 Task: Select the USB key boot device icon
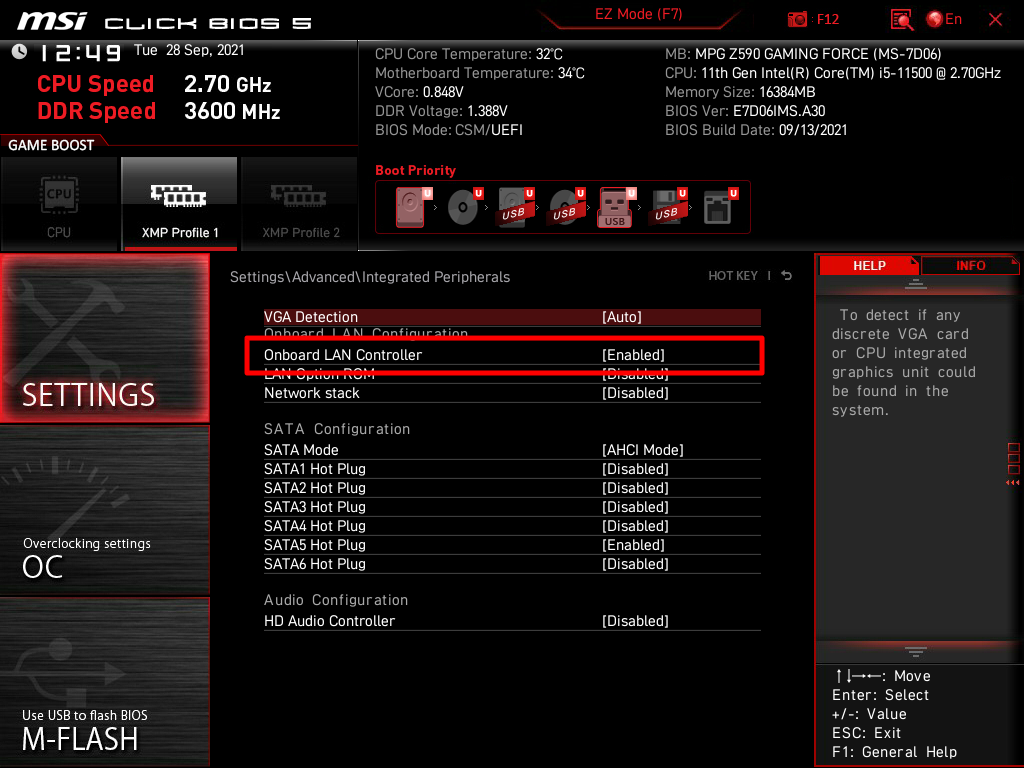[x=614, y=207]
